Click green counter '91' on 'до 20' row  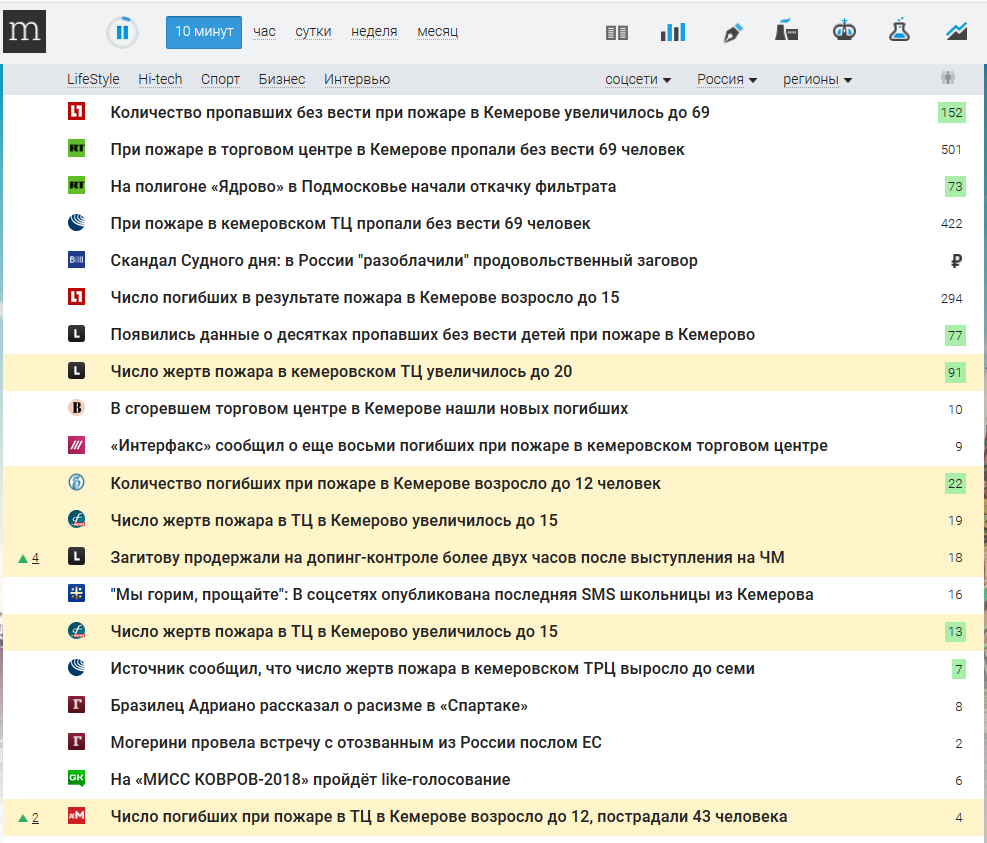[x=955, y=373]
